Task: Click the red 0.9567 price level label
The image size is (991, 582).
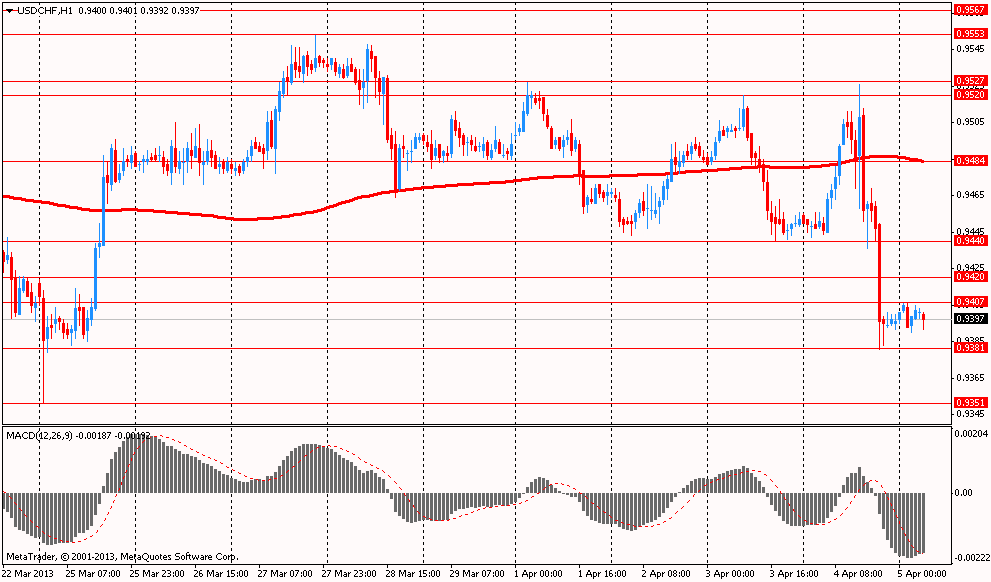Action: point(970,9)
